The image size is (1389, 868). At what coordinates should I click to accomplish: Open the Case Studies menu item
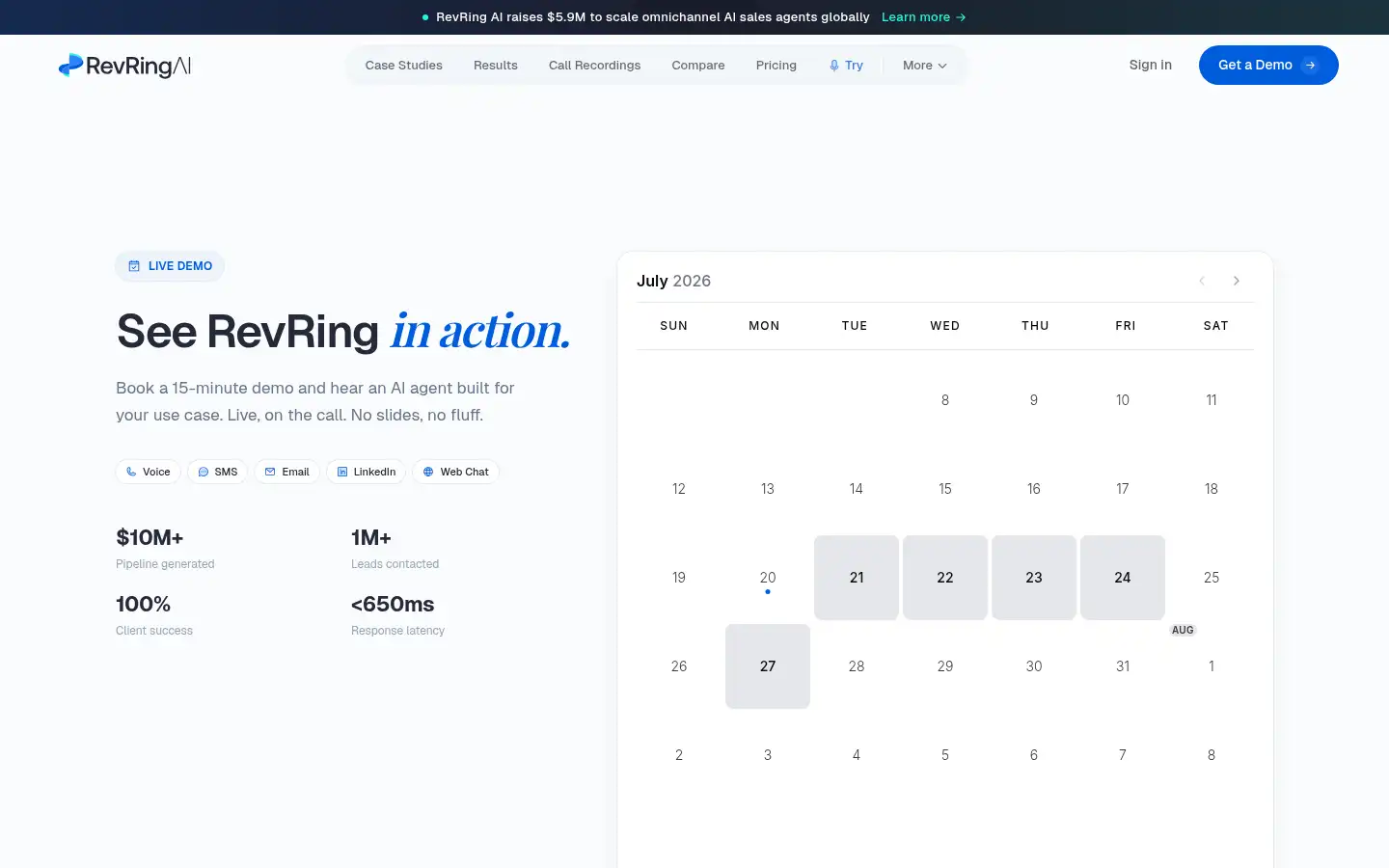403,66
